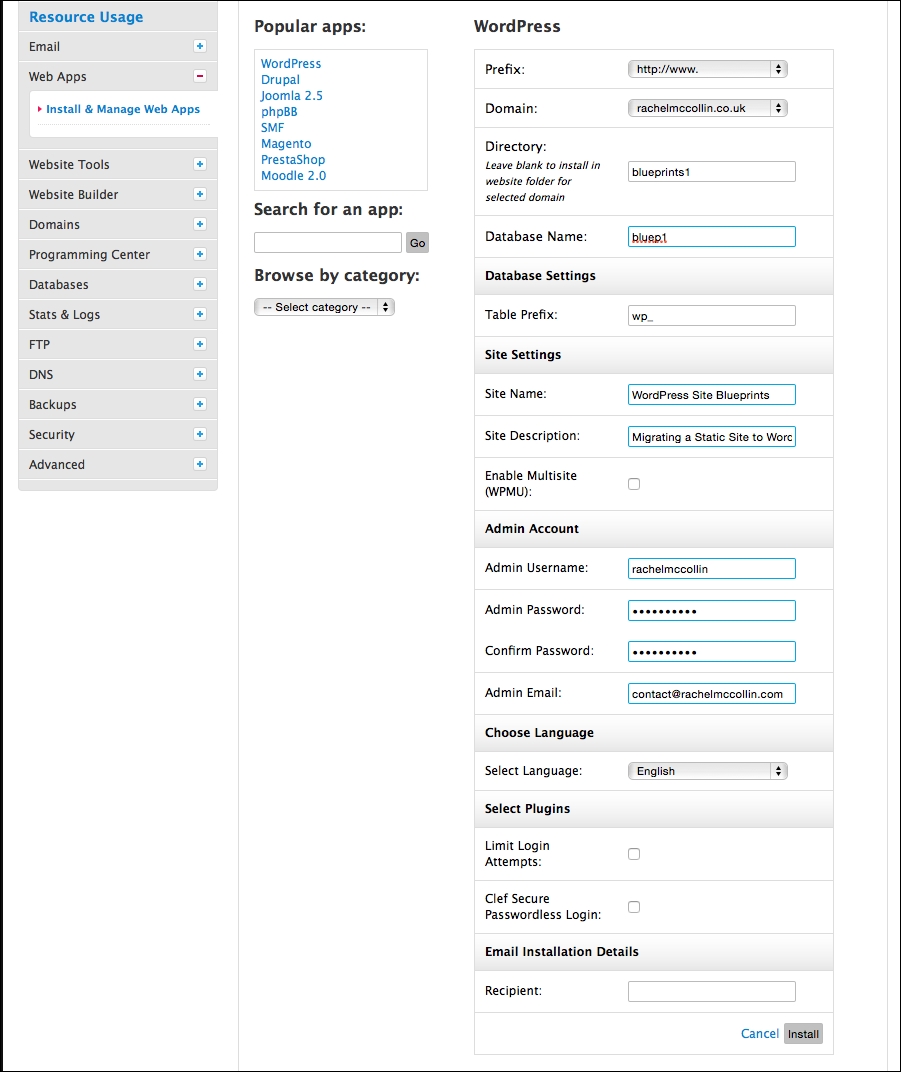Image resolution: width=901 pixels, height=1072 pixels.
Task: Expand the Domains section plus icon
Action: coord(200,224)
